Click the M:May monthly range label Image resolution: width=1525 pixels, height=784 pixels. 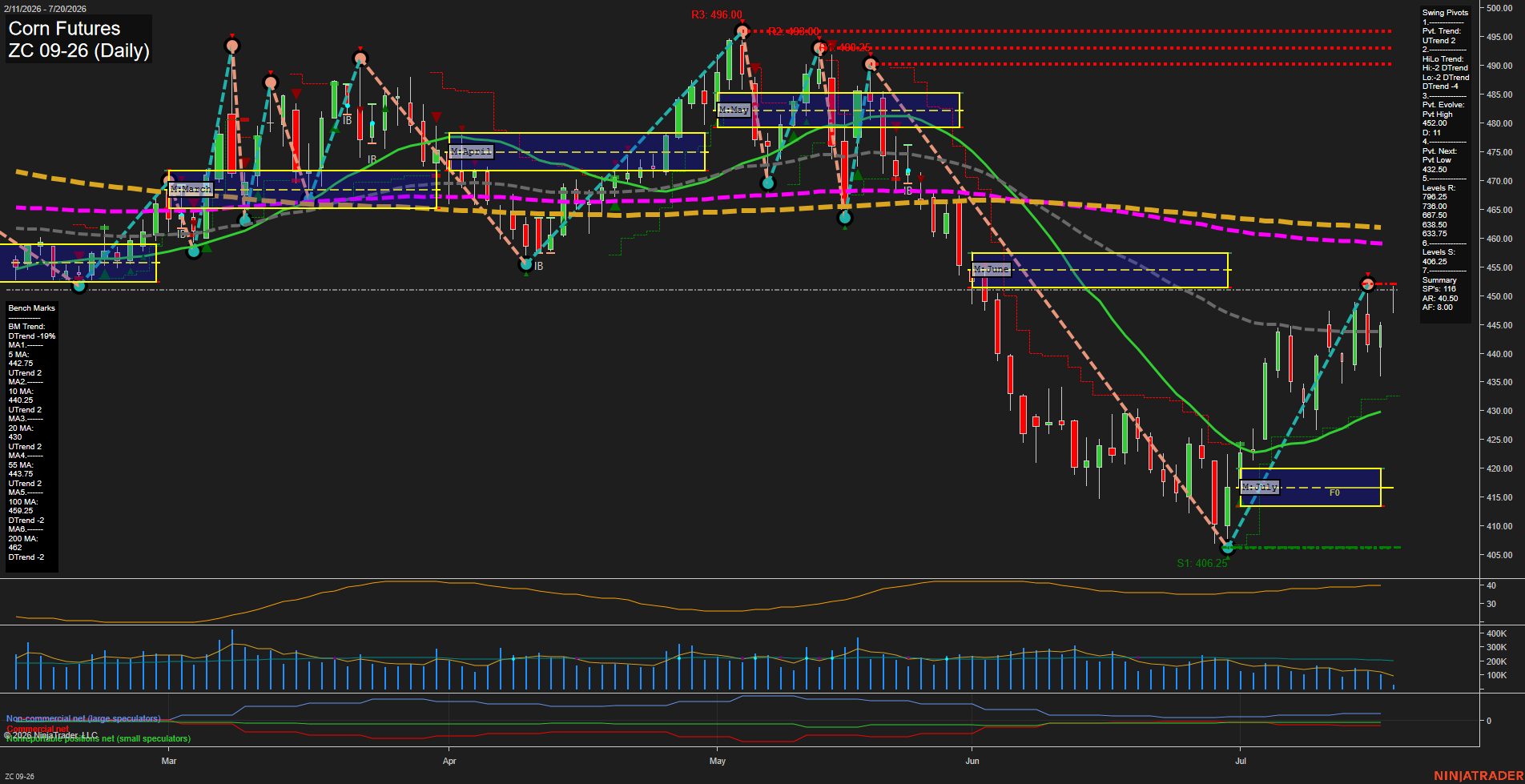[x=733, y=110]
